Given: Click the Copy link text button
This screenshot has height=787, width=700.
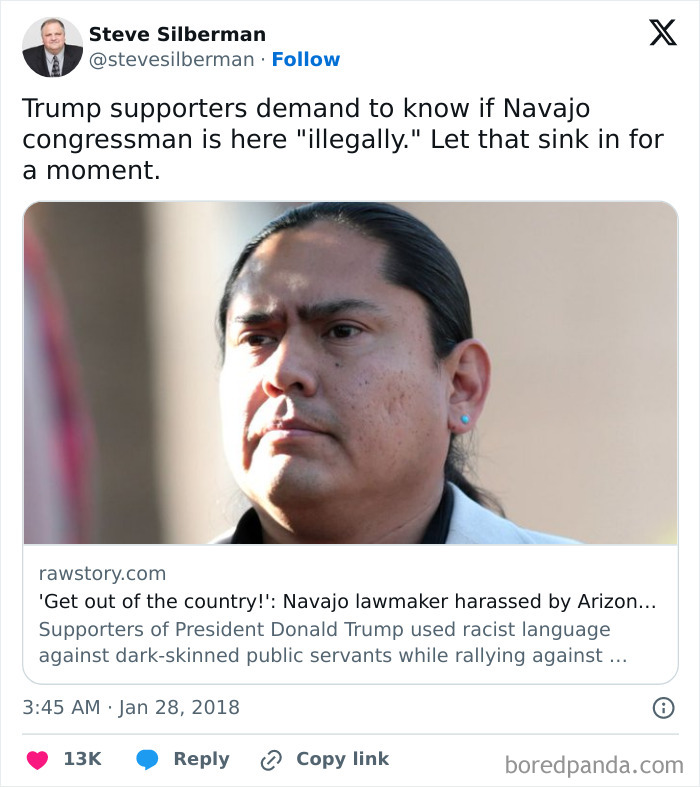Looking at the screenshot, I should pyautogui.click(x=342, y=759).
